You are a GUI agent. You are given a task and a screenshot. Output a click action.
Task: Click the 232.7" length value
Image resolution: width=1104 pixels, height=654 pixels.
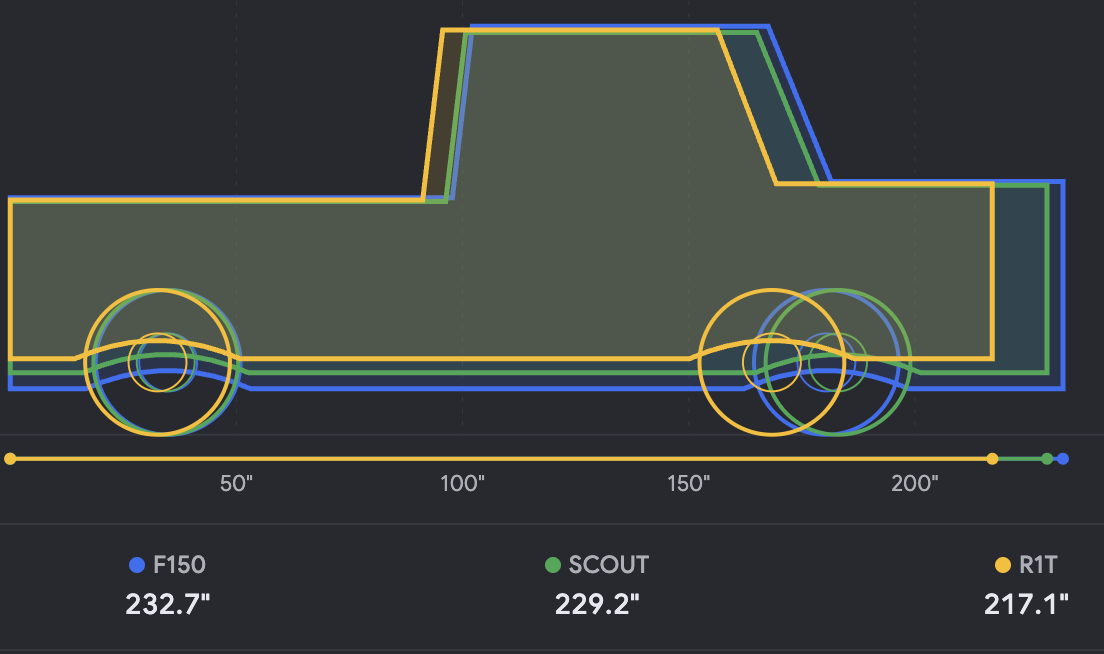pyautogui.click(x=168, y=604)
